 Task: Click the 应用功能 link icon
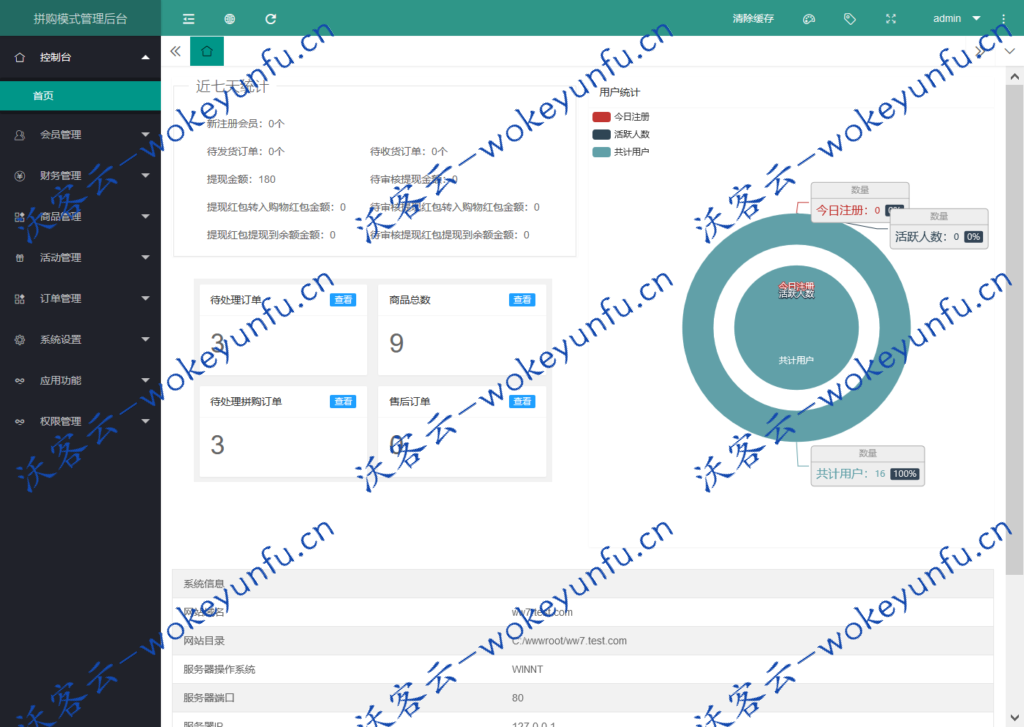20,381
